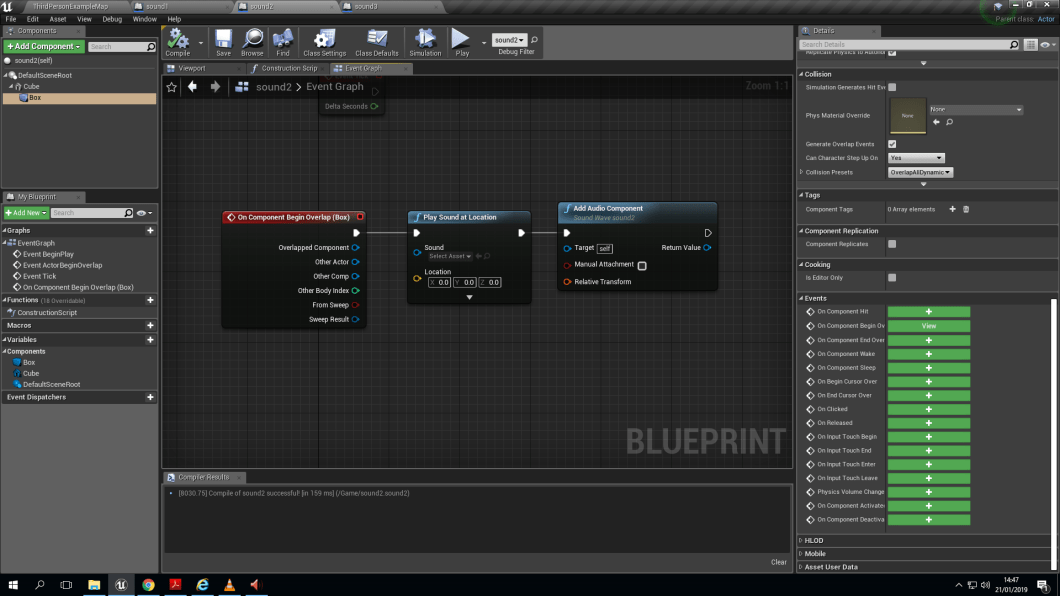1060x596 pixels.
Task: Toggle Is Editor Only checkbox
Action: (x=892, y=278)
